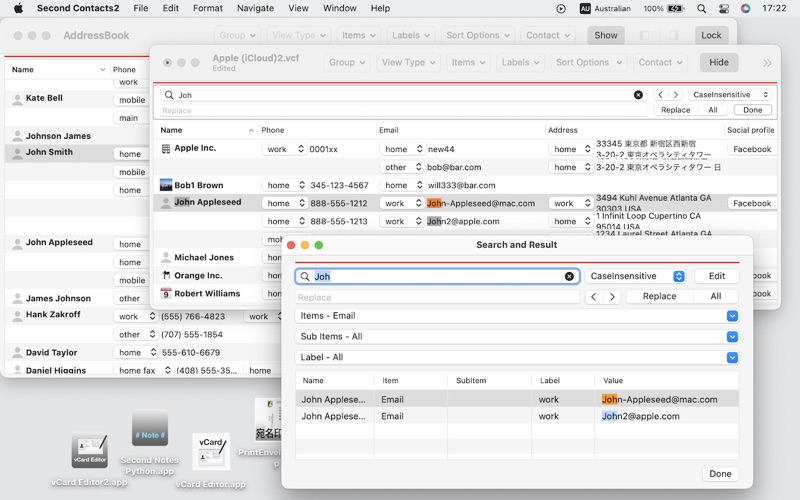Focus the Replace field in Search and Result

click(x=437, y=297)
